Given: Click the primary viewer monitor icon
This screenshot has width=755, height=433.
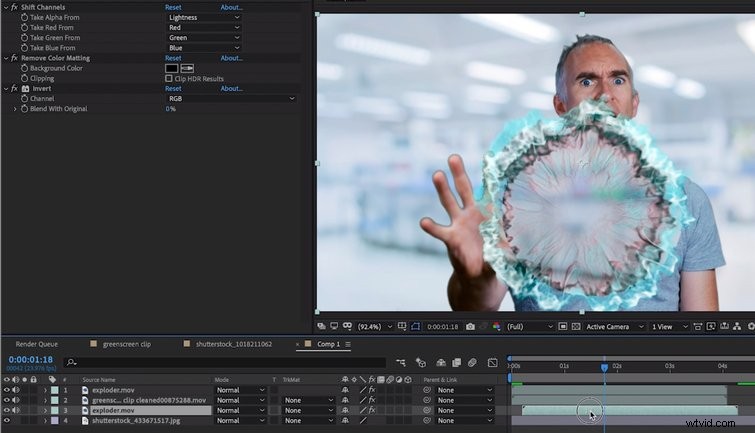Looking at the screenshot, I should [x=334, y=327].
